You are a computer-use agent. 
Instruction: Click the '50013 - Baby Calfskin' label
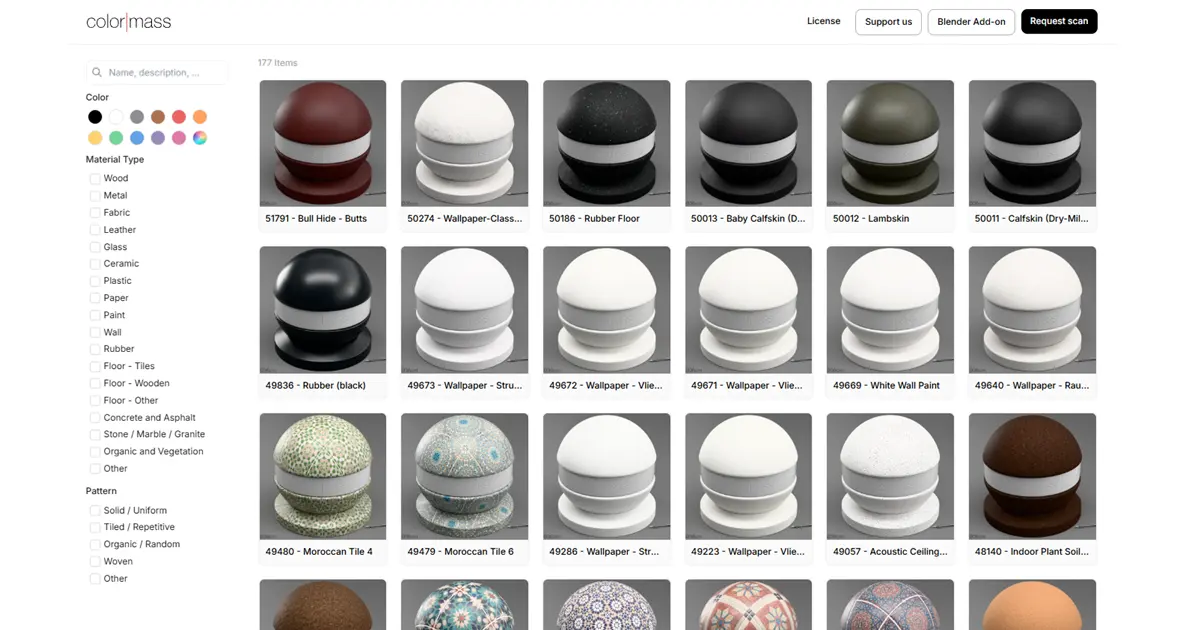click(748, 219)
